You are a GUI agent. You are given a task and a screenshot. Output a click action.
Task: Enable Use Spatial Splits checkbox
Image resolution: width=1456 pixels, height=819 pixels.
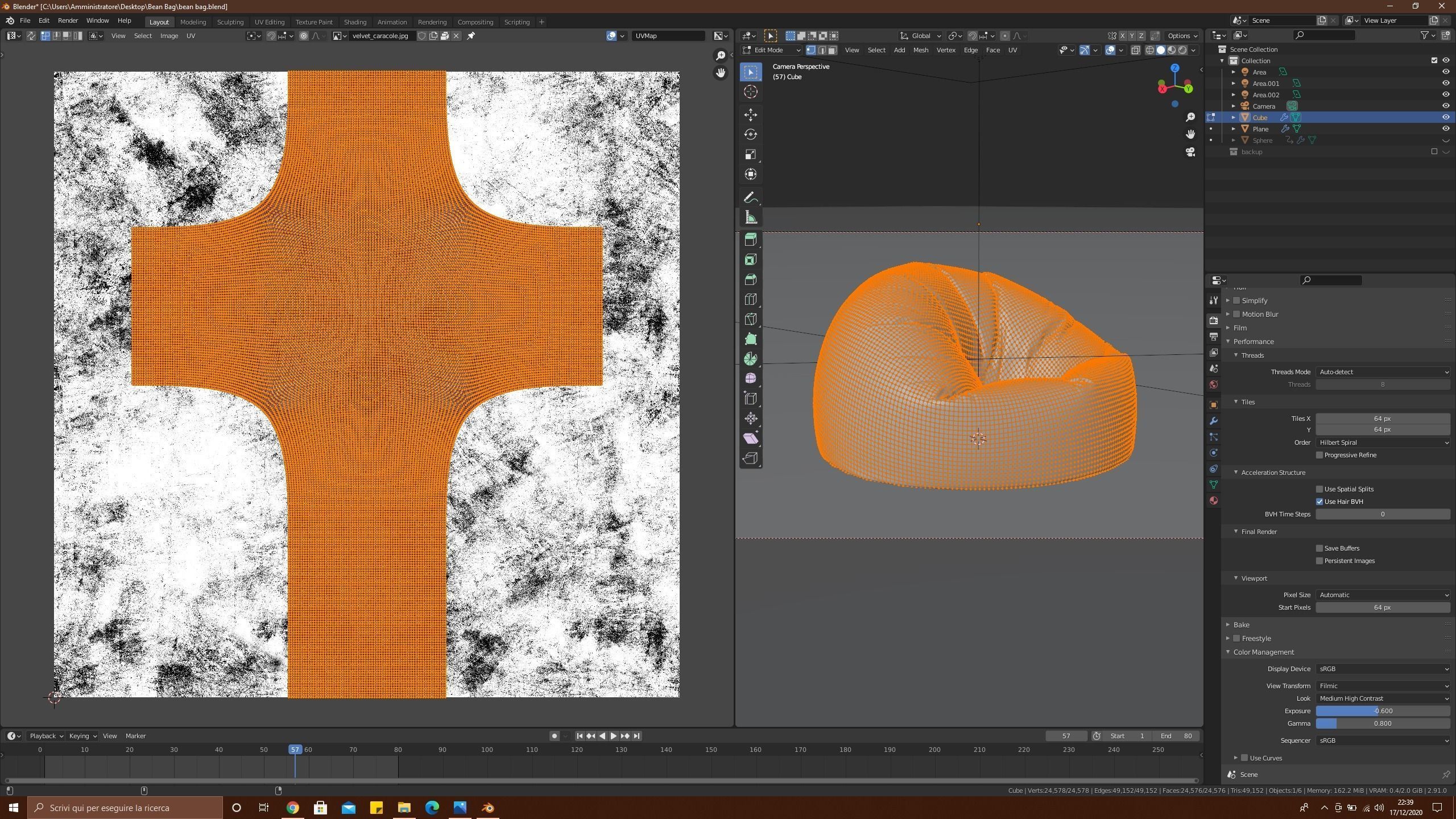point(1319,489)
